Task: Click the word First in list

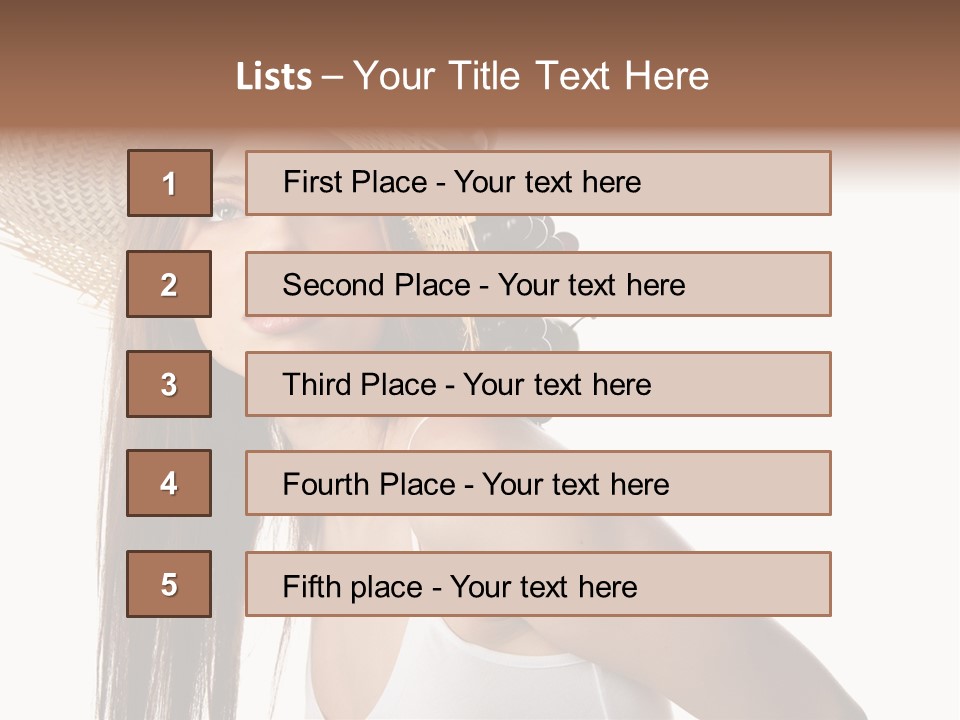Action: [x=311, y=182]
